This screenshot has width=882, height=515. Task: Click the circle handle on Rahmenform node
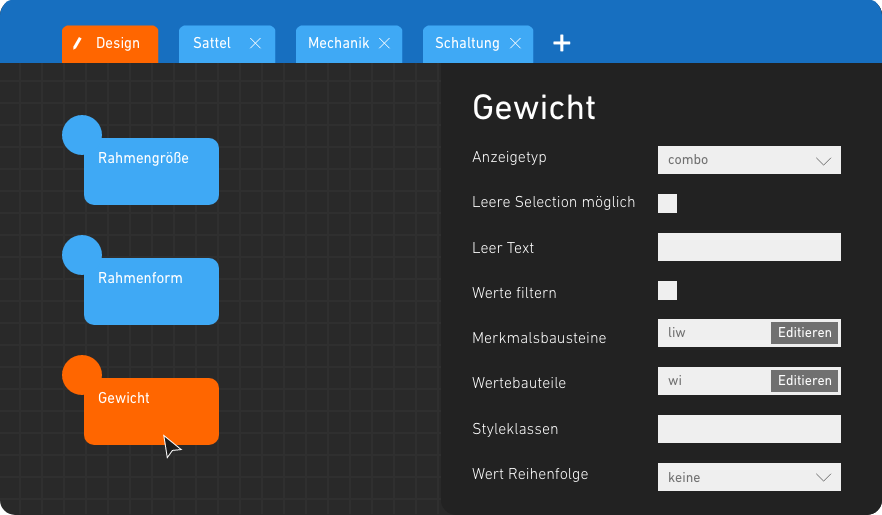[81, 255]
